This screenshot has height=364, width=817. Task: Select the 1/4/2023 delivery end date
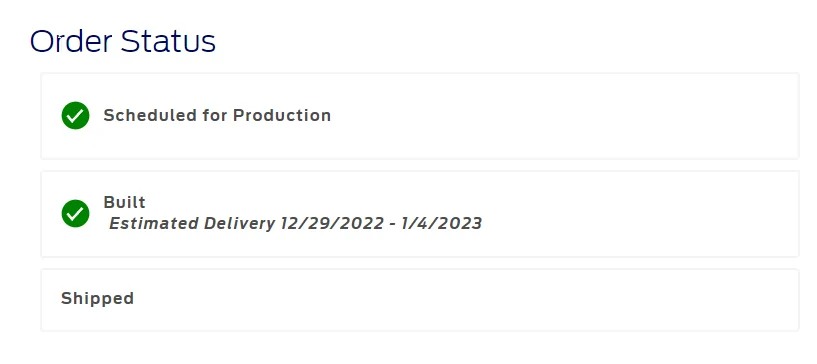click(x=442, y=223)
